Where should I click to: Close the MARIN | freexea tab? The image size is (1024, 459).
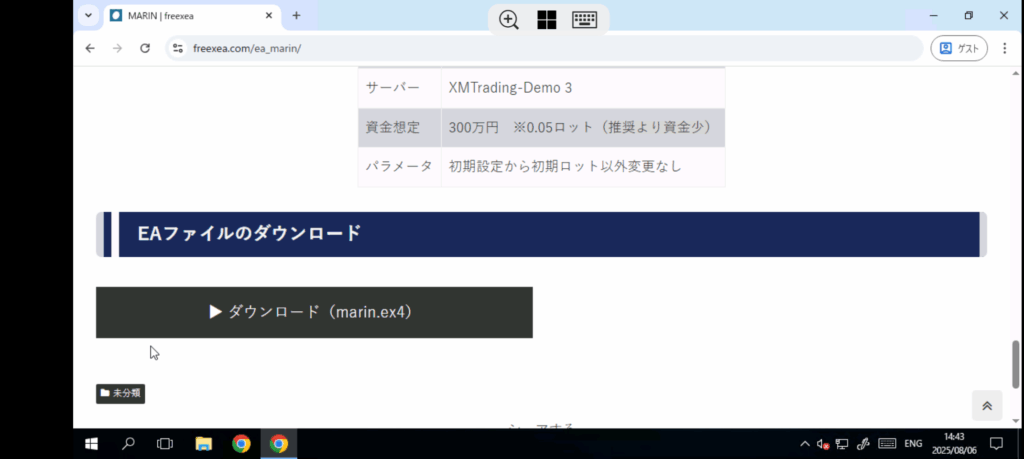coord(269,16)
